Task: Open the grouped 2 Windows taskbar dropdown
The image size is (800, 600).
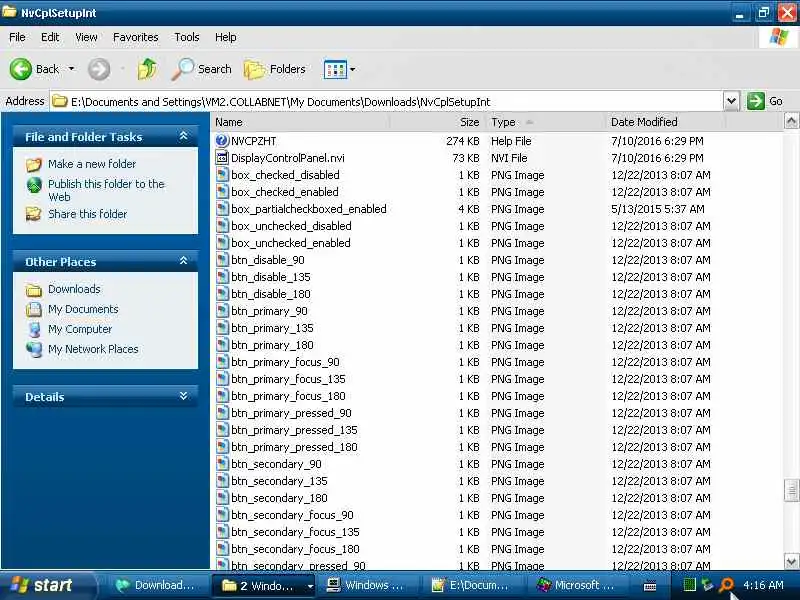Action: coord(310,586)
